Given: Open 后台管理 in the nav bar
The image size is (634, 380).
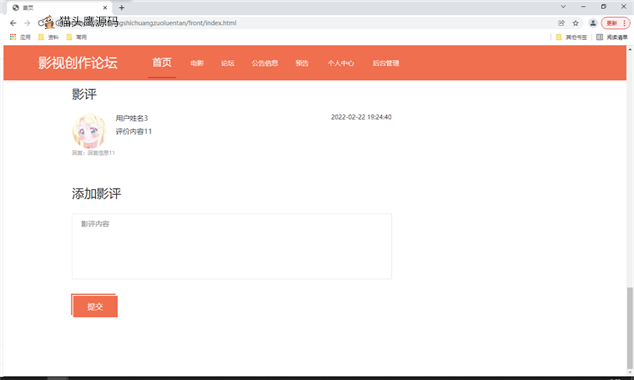Looking at the screenshot, I should point(386,63).
